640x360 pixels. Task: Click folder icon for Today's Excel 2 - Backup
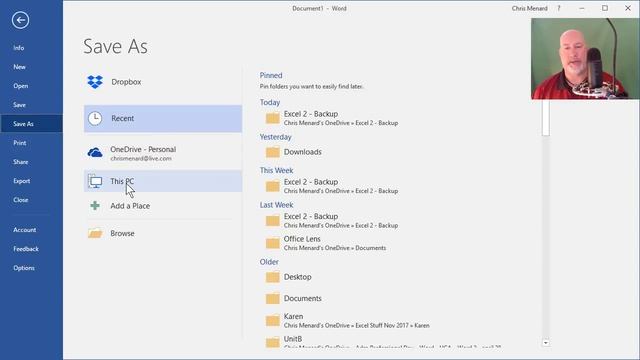coord(272,118)
